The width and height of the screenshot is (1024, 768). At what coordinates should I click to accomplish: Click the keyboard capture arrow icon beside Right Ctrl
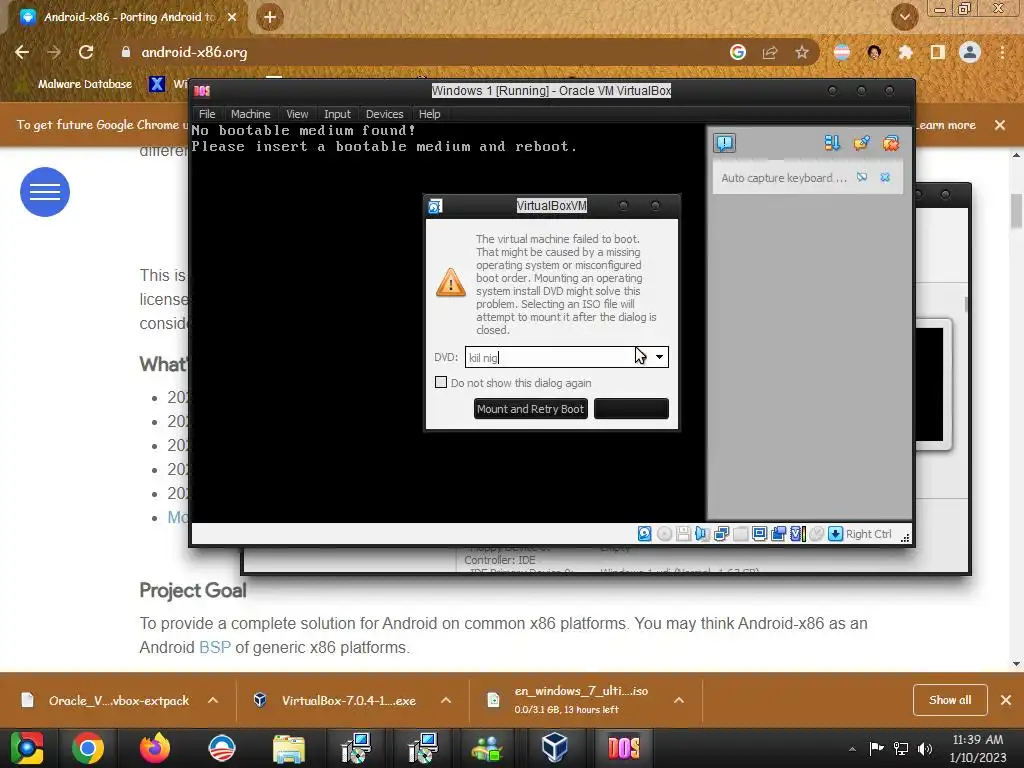pyautogui.click(x=835, y=534)
